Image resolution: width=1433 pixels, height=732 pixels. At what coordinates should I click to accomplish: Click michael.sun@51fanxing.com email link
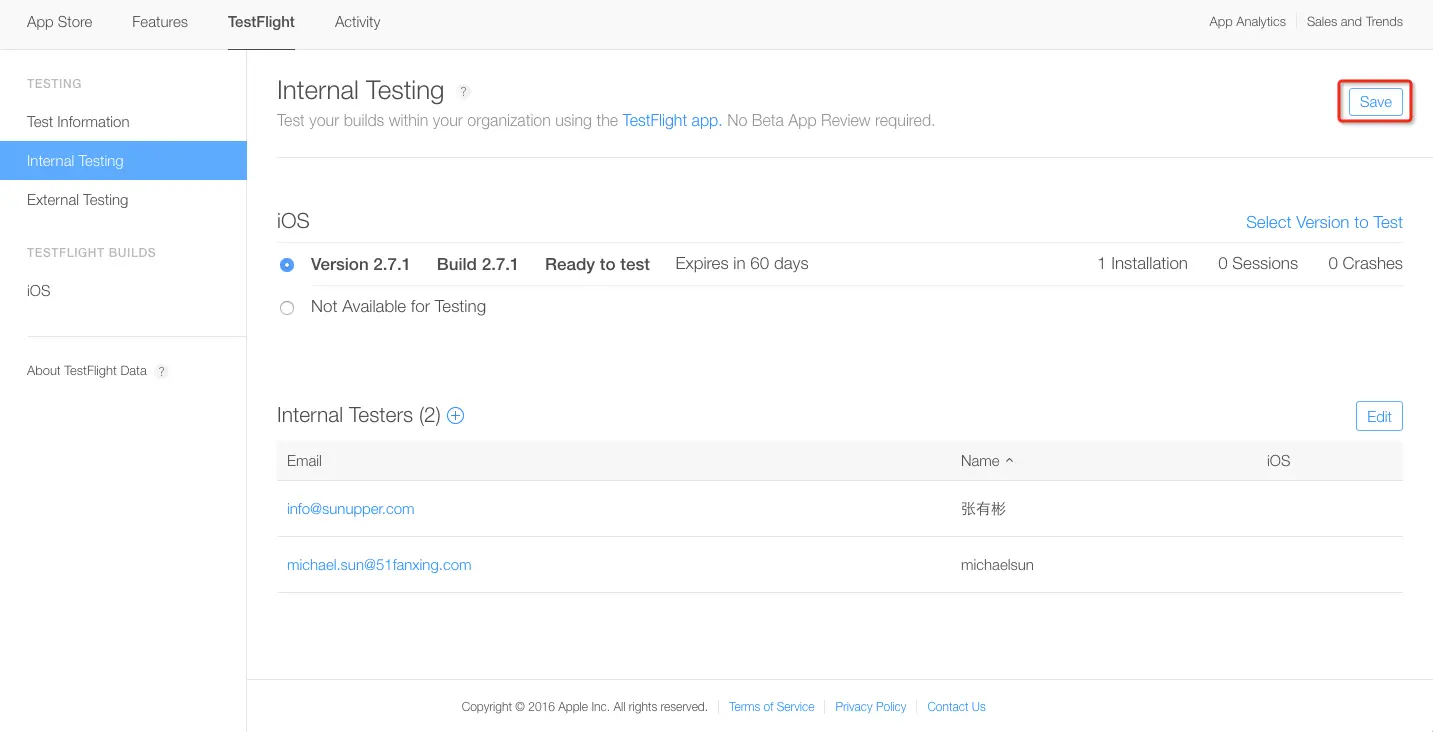click(x=379, y=565)
